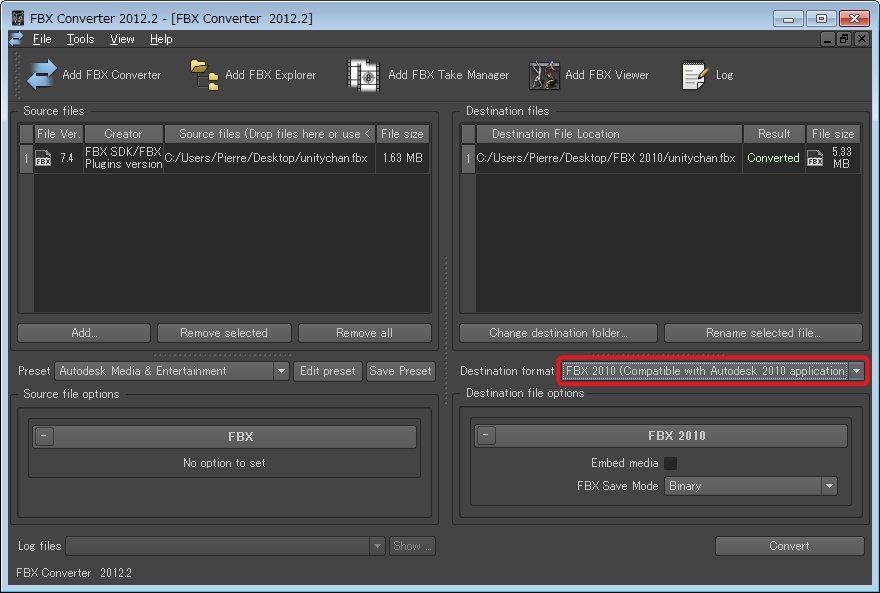This screenshot has height=593, width=880.
Task: Minimize the inner document window
Action: [827, 39]
